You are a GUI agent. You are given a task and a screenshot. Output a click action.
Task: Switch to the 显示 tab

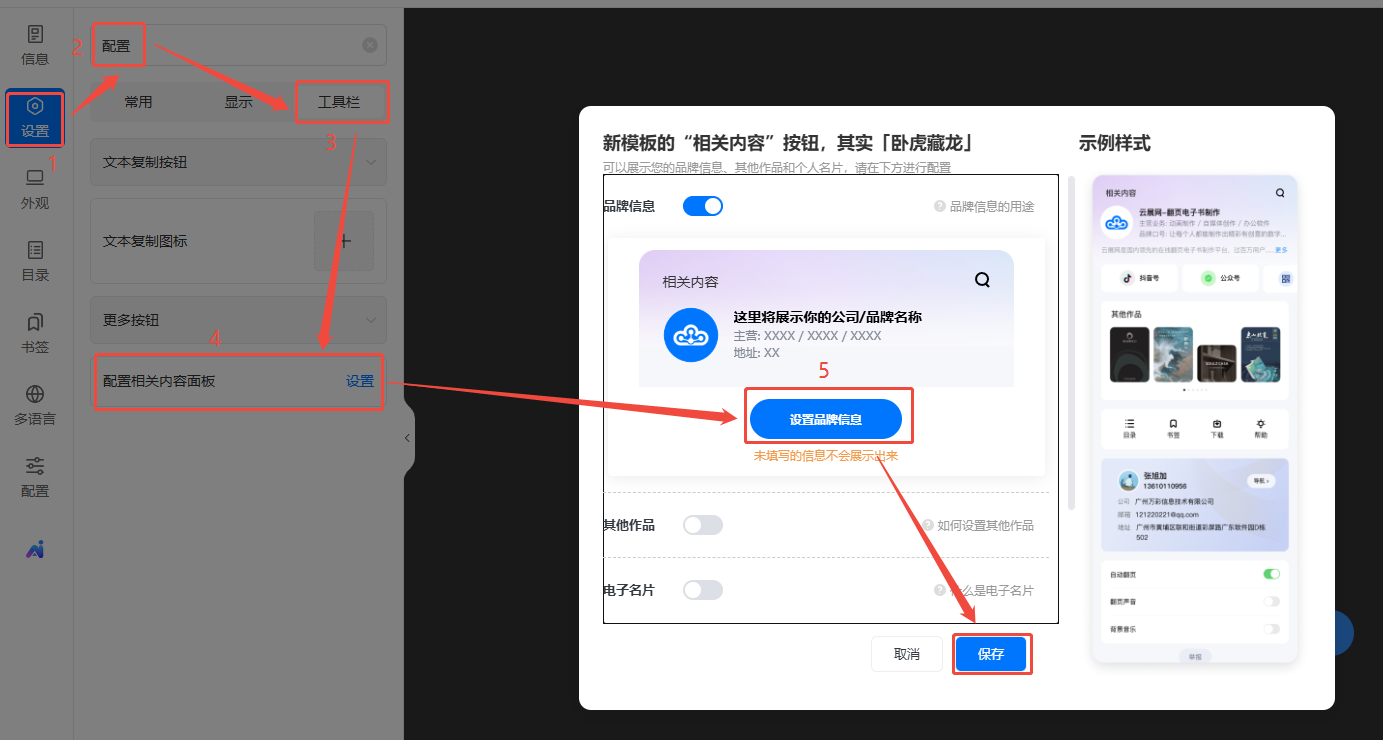pyautogui.click(x=238, y=102)
